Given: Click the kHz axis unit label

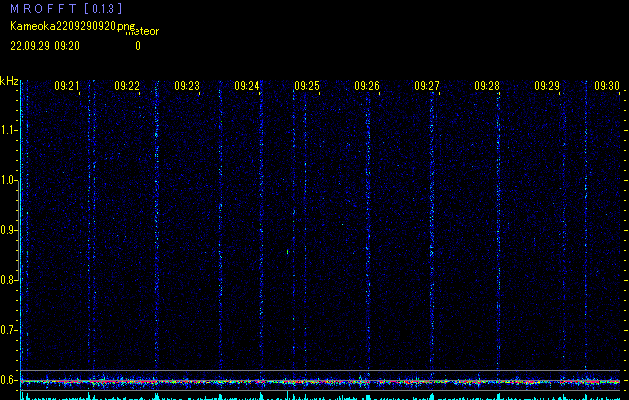Looking at the screenshot, I should tap(9, 81).
